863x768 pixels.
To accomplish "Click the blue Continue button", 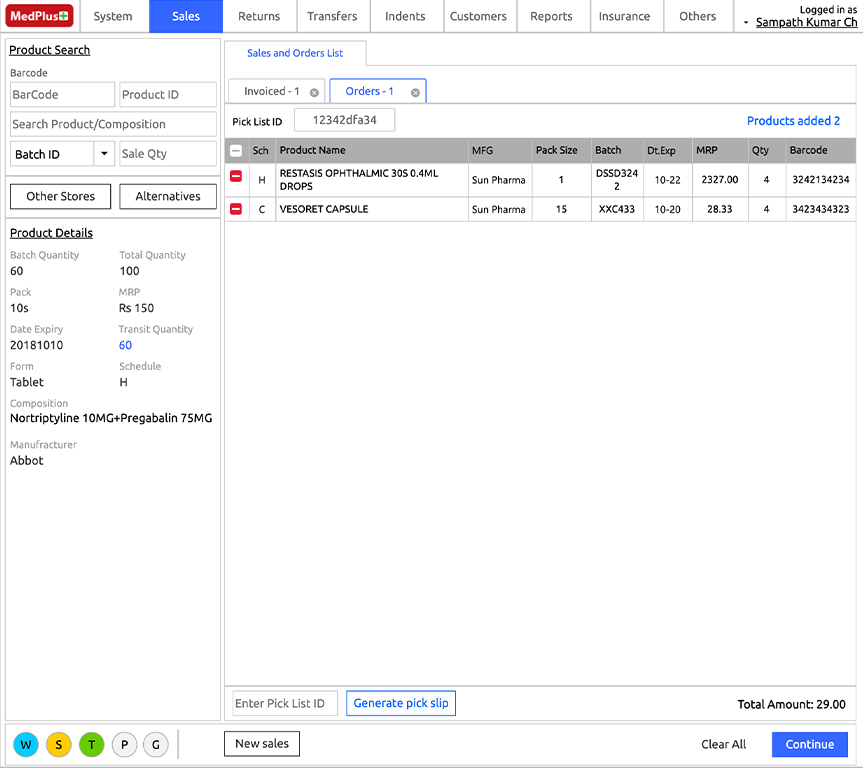I will pyautogui.click(x=810, y=744).
